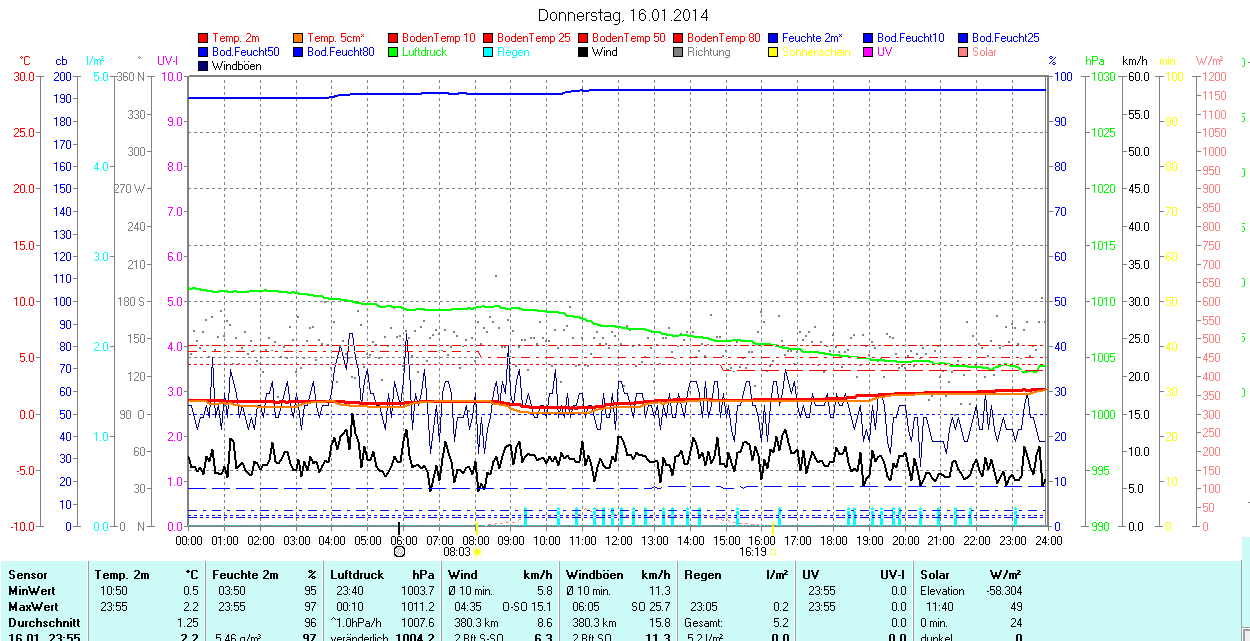Click the orange Temp. 5cm legend swatch
The width and height of the screenshot is (1250, 641).
(299, 38)
